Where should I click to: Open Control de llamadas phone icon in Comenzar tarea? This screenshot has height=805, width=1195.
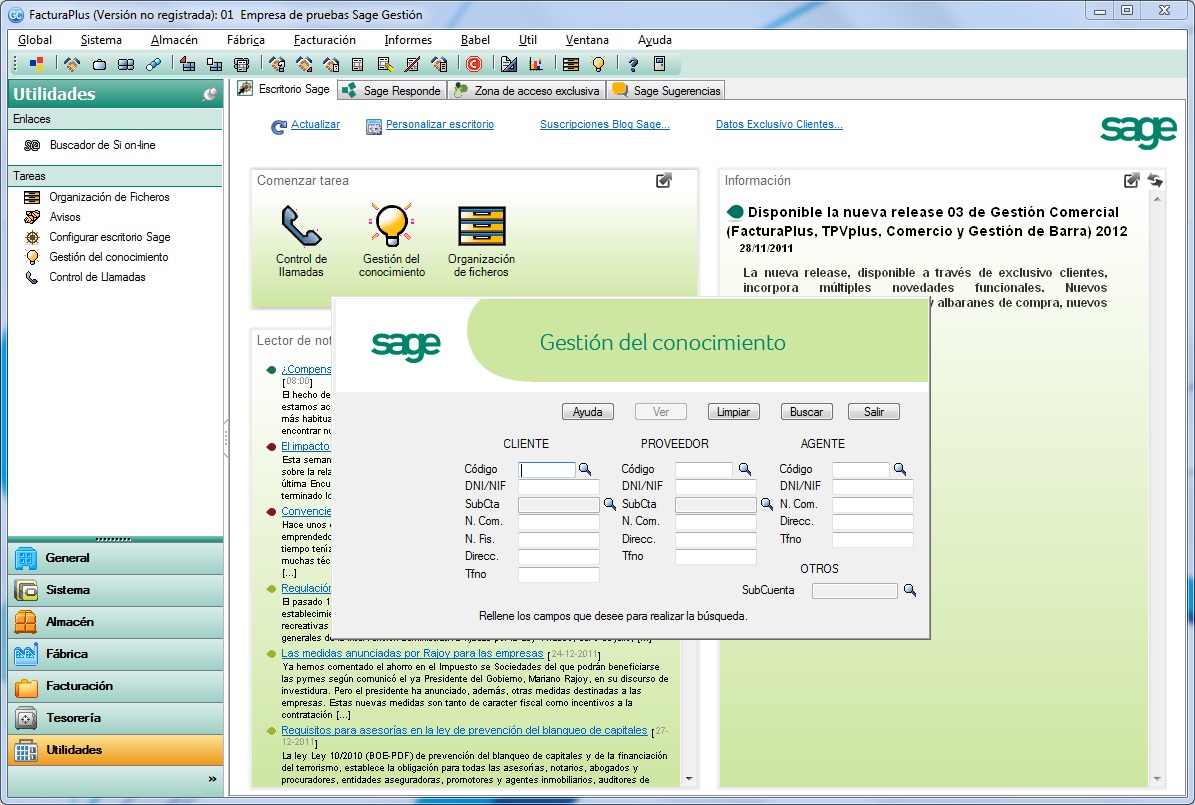(x=301, y=226)
